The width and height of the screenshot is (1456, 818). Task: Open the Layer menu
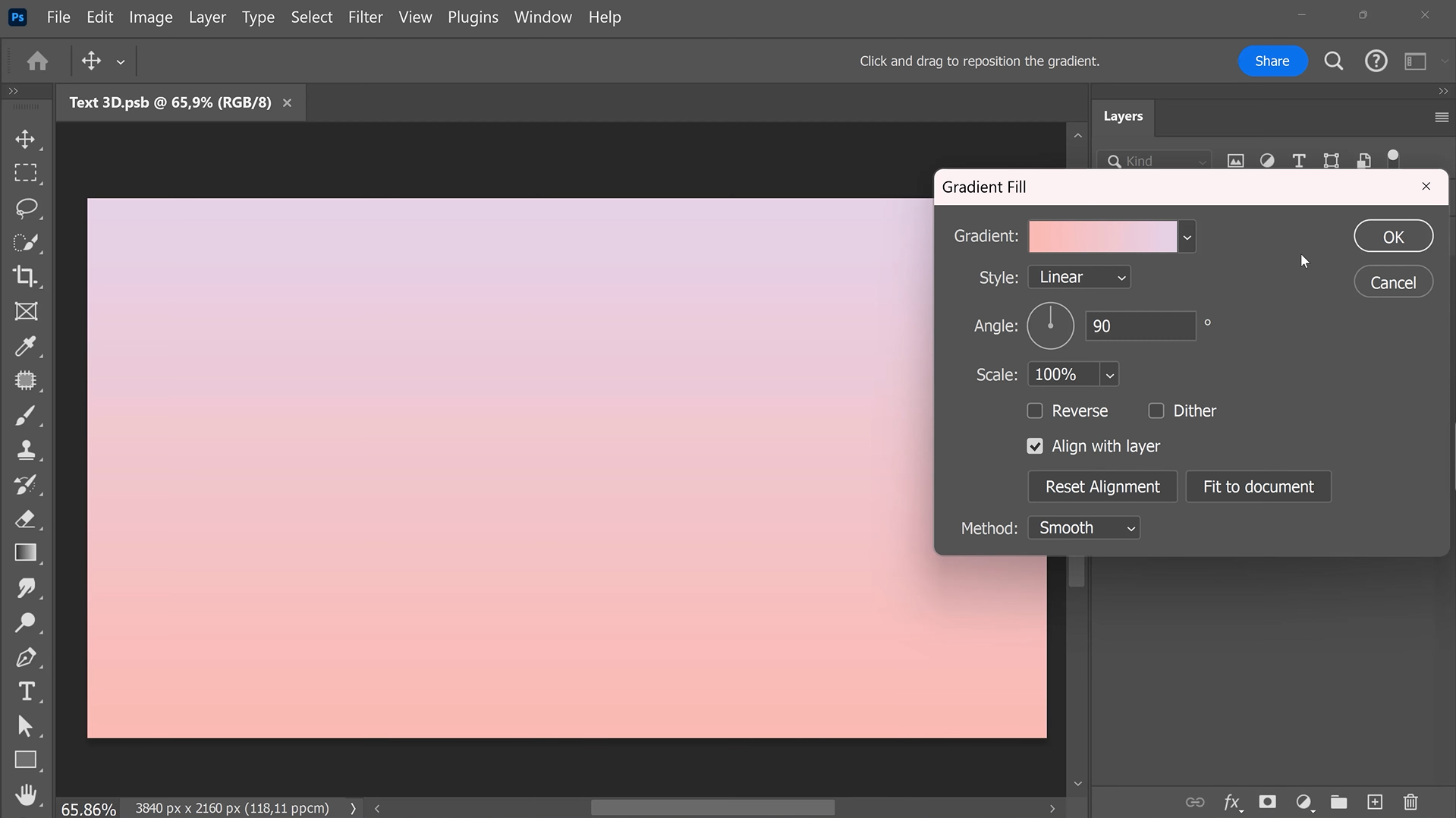207,17
